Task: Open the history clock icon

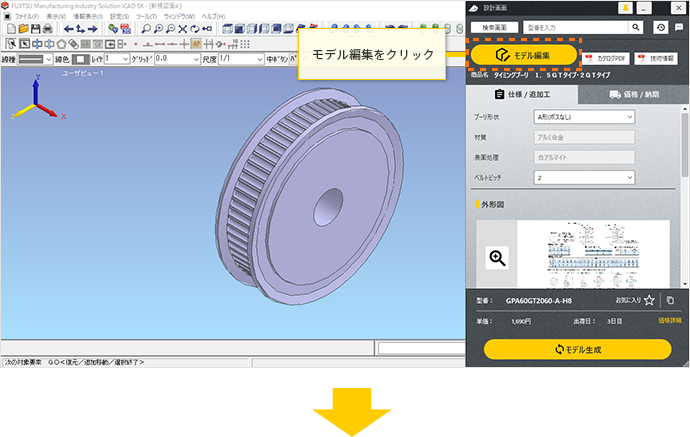Action: (661, 28)
